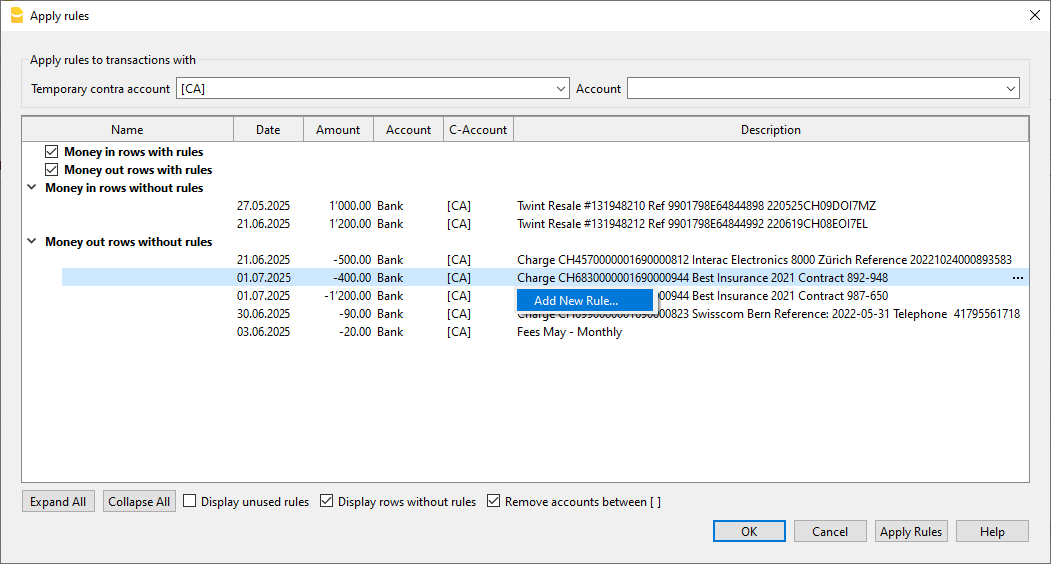Enable Display unused rules checkbox
The width and height of the screenshot is (1051, 564).
point(190,502)
